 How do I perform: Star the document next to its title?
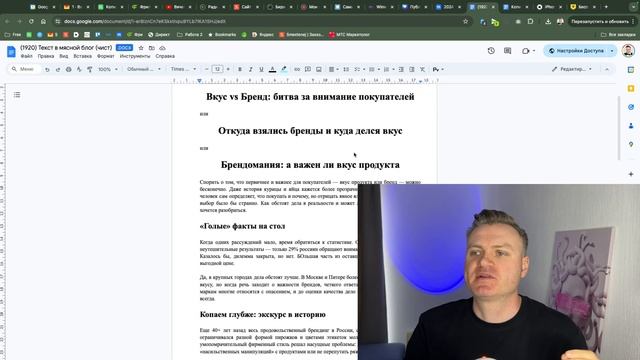(141, 48)
